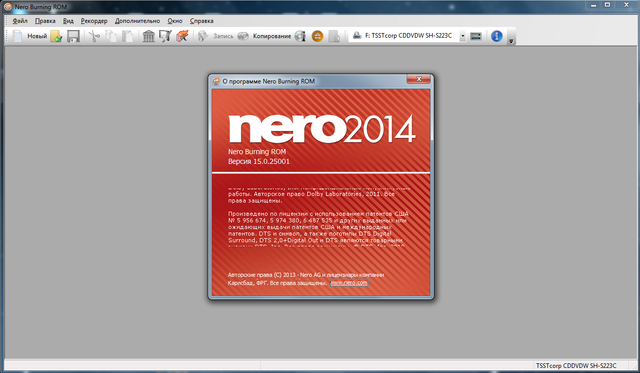Open the Файл menu
This screenshot has height=373, width=640.
coord(20,21)
